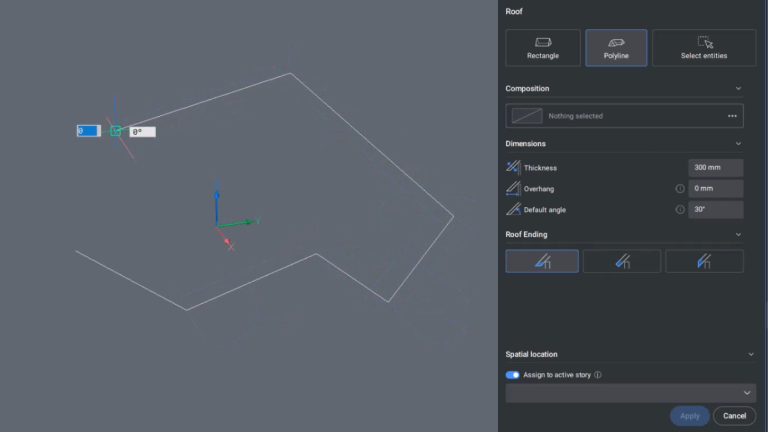Click the Roof panel title
768x432 pixels.
click(514, 11)
